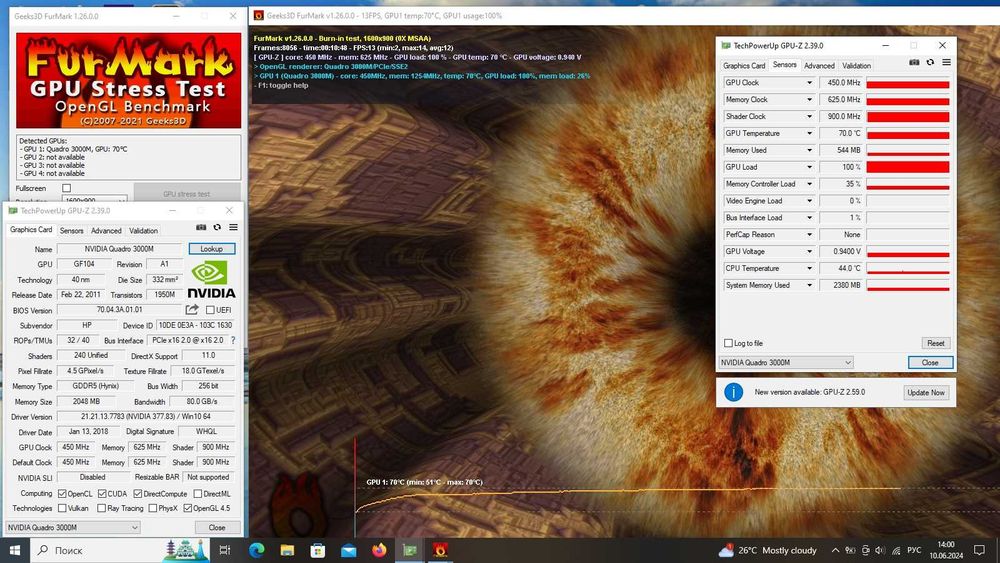Viewport: 1000px width, 563px height.
Task: Expand GPU Clock sensor dropdown
Action: click(809, 83)
